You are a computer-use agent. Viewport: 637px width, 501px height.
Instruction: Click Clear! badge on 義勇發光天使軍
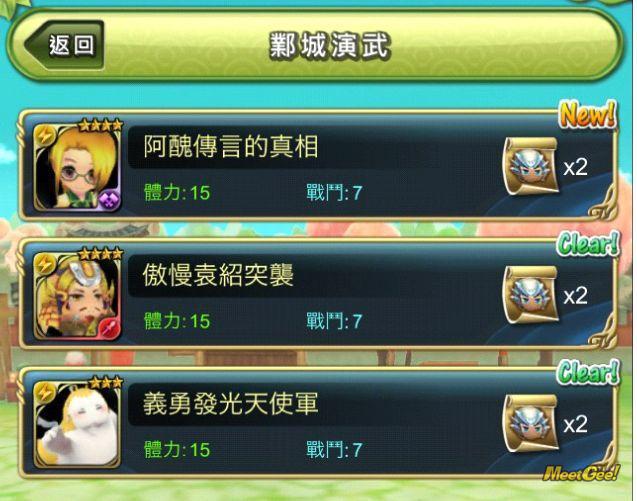click(x=588, y=373)
